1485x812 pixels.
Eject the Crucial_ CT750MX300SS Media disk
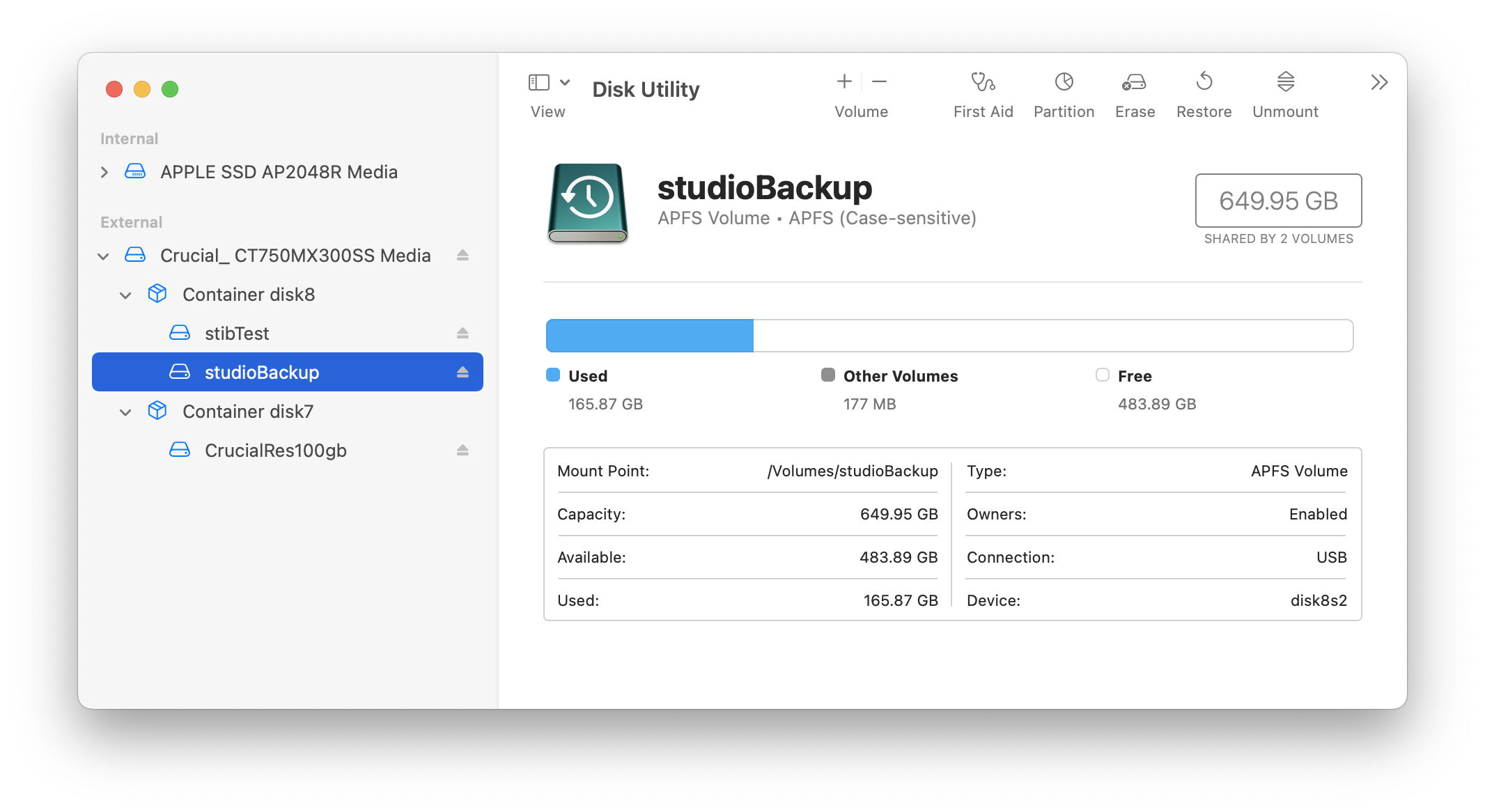click(462, 255)
